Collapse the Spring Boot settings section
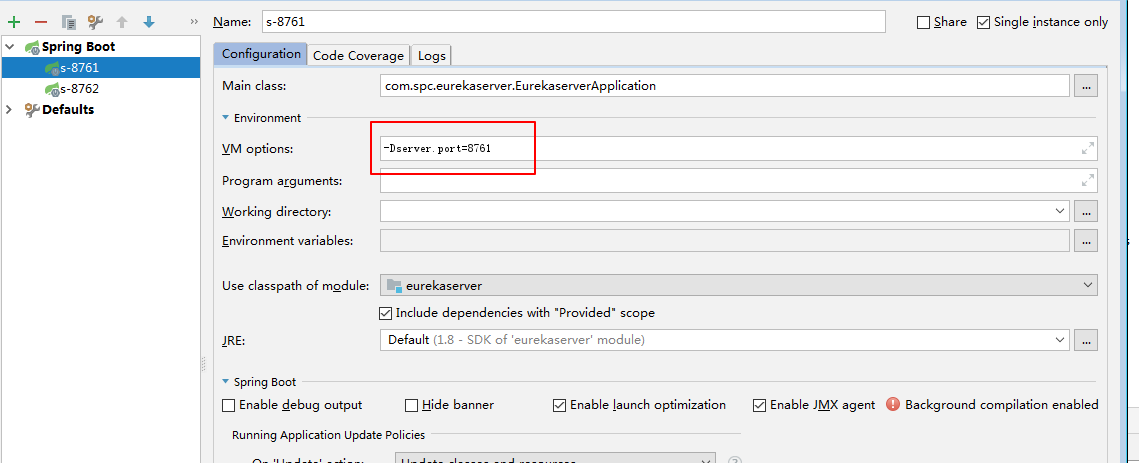Image resolution: width=1139 pixels, height=463 pixels. tap(226, 382)
